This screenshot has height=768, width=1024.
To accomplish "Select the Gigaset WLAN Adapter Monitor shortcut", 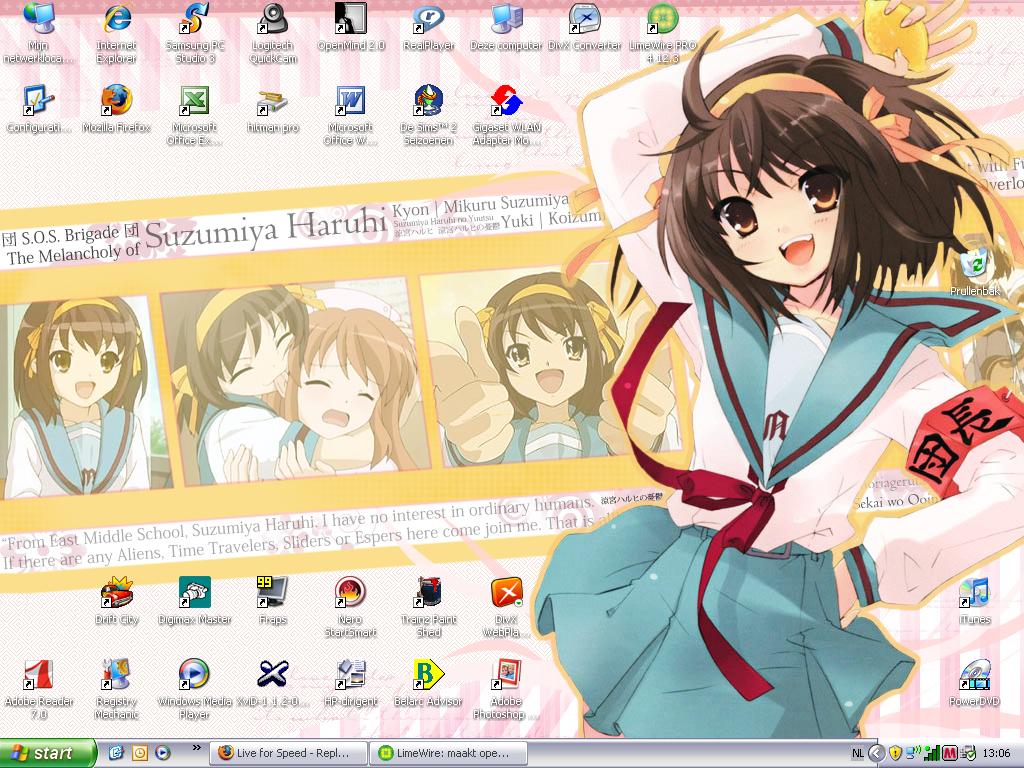I will click(506, 115).
